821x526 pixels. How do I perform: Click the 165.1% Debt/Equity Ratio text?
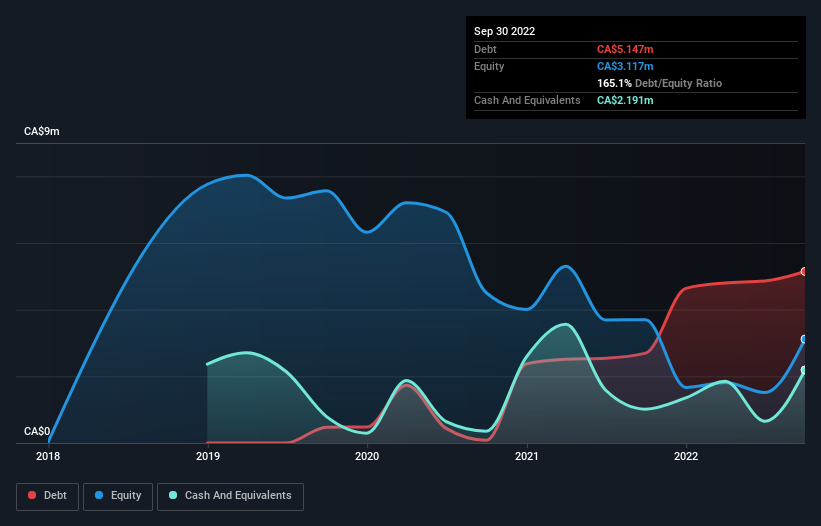(659, 83)
